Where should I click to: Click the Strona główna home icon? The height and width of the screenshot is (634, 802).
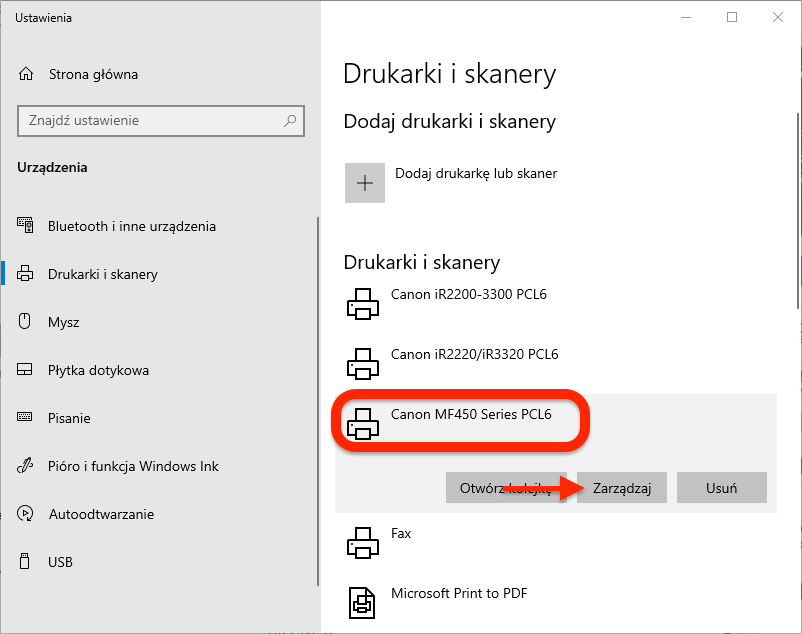coord(27,74)
